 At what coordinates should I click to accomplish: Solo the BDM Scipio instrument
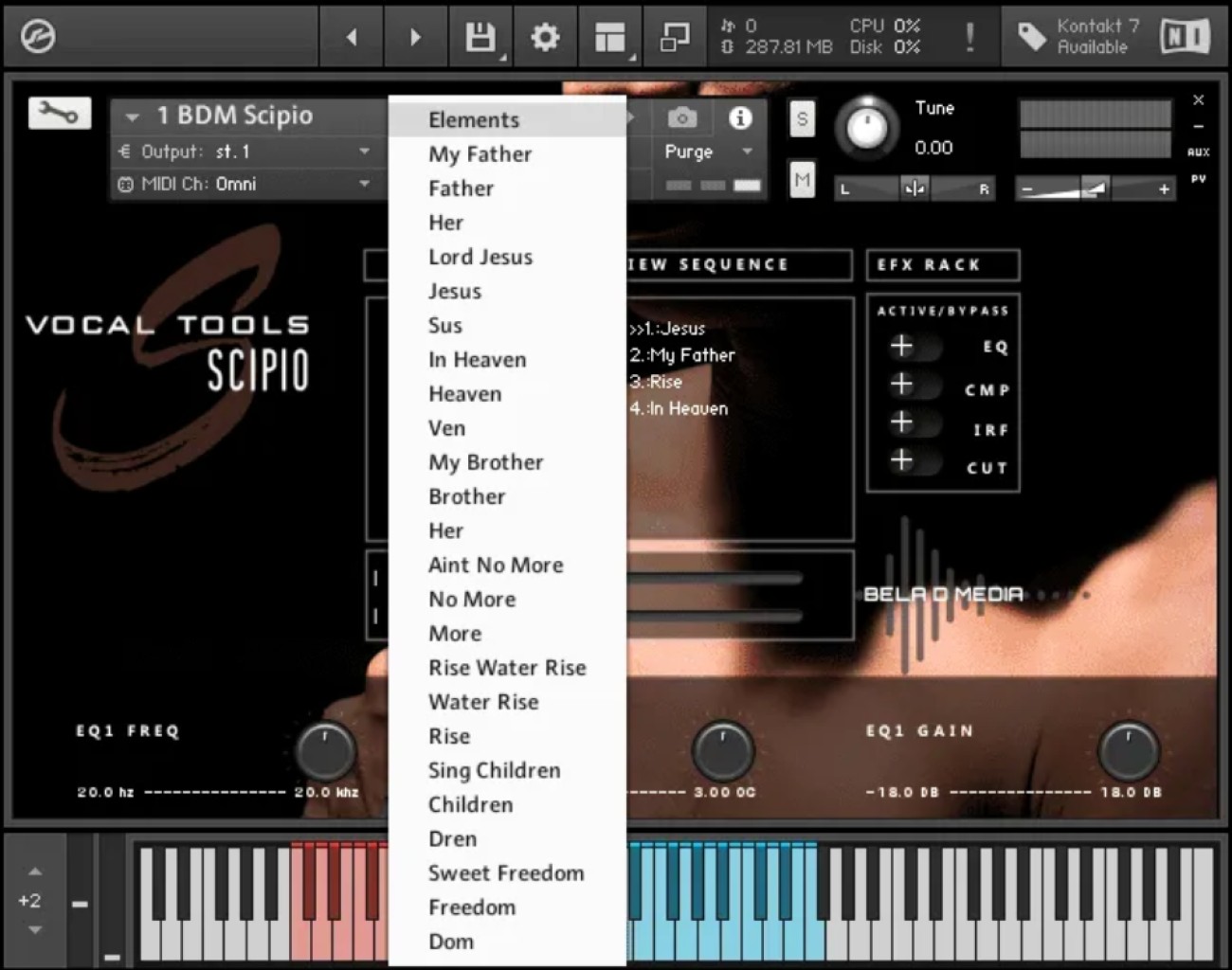[803, 118]
